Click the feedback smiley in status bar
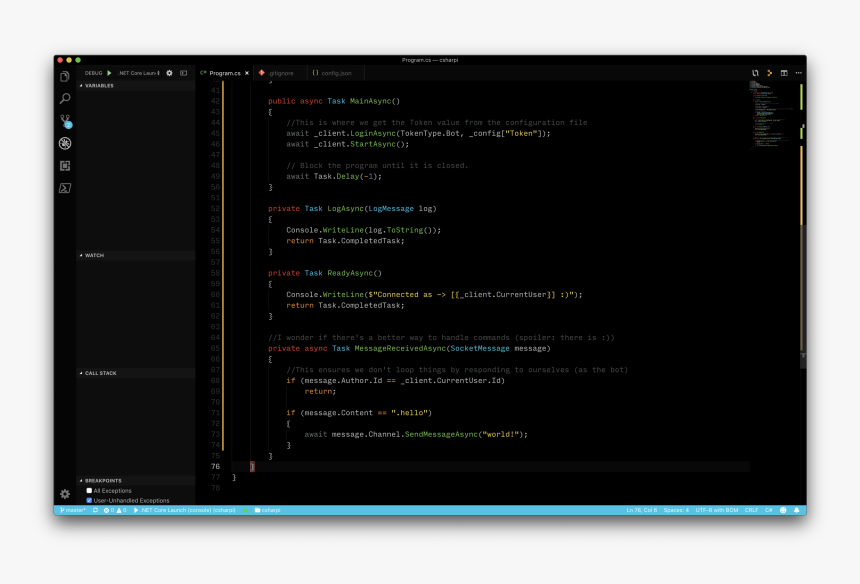Viewport: 860px width, 584px height. [783, 511]
